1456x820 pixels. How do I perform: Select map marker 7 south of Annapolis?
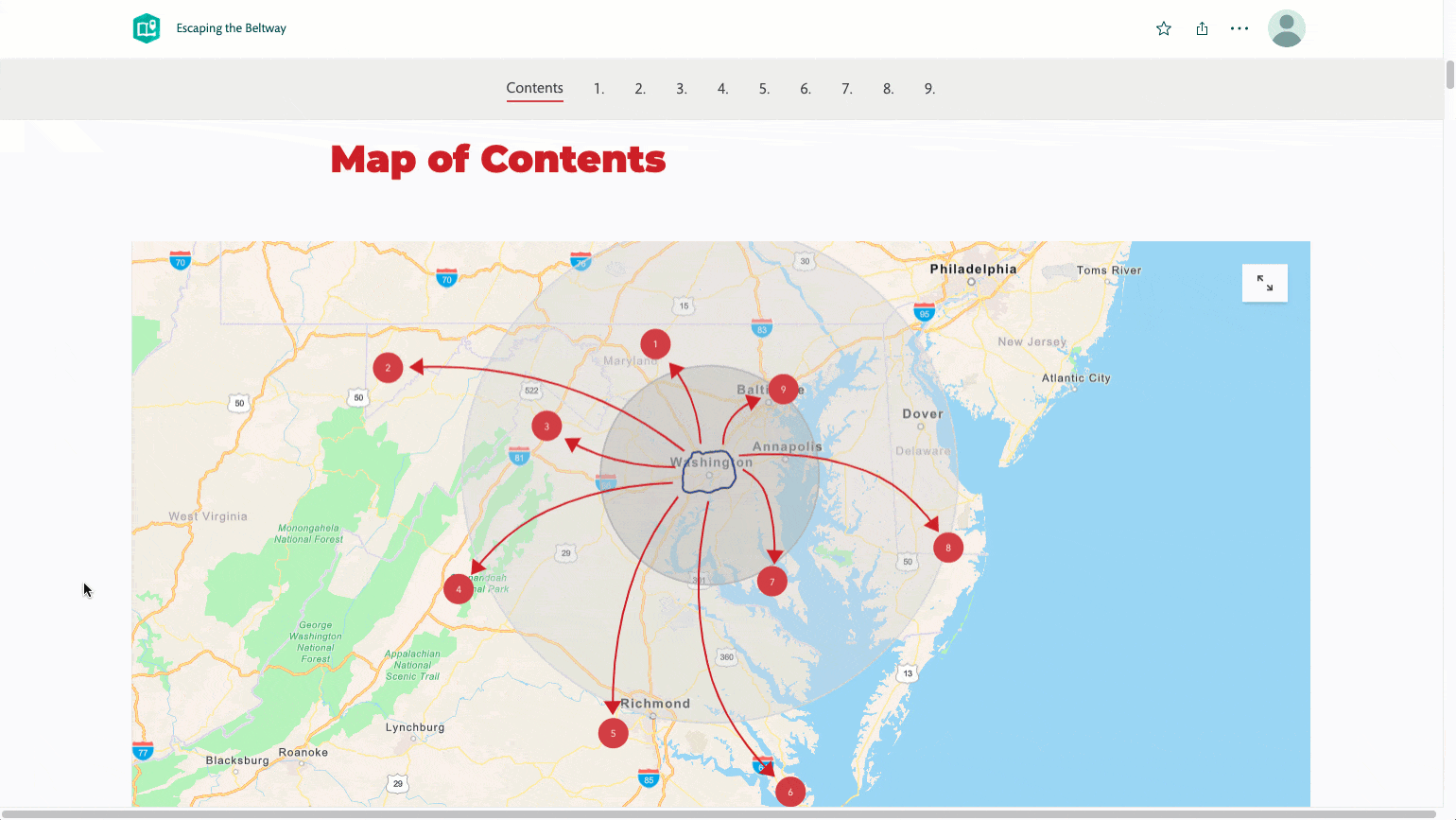click(x=771, y=581)
